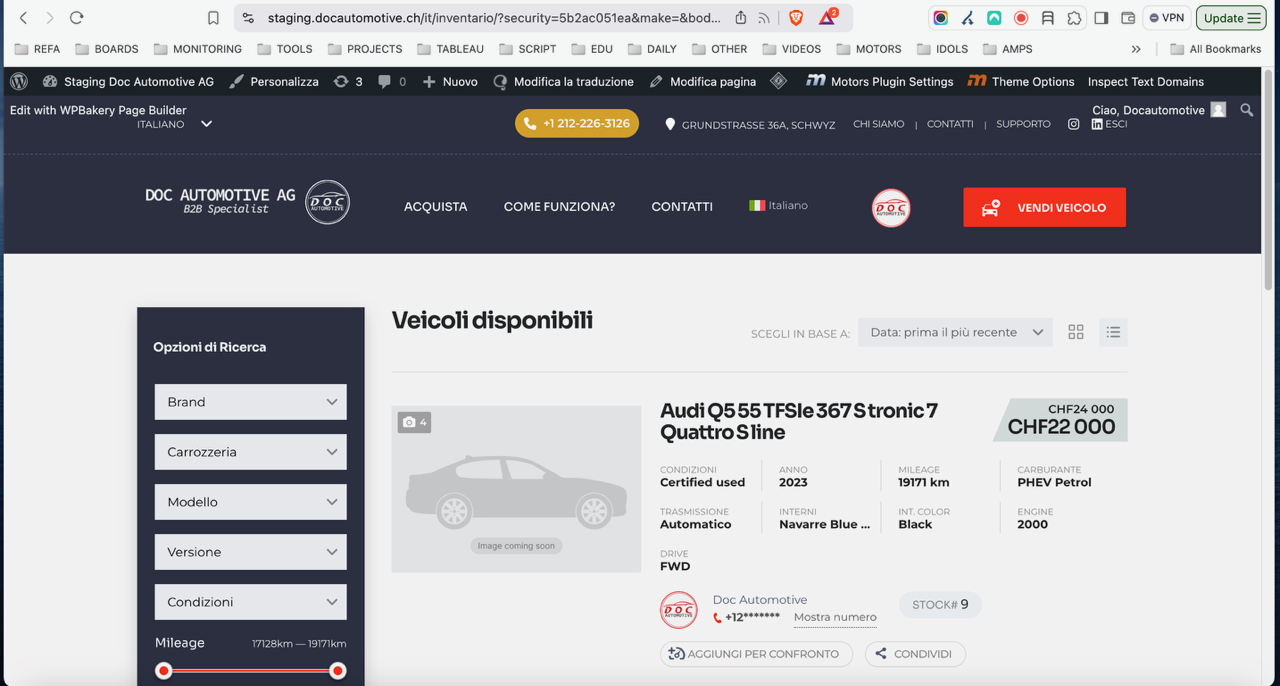Open the share icon in address bar
This screenshot has height=686, width=1280.
tap(740, 18)
